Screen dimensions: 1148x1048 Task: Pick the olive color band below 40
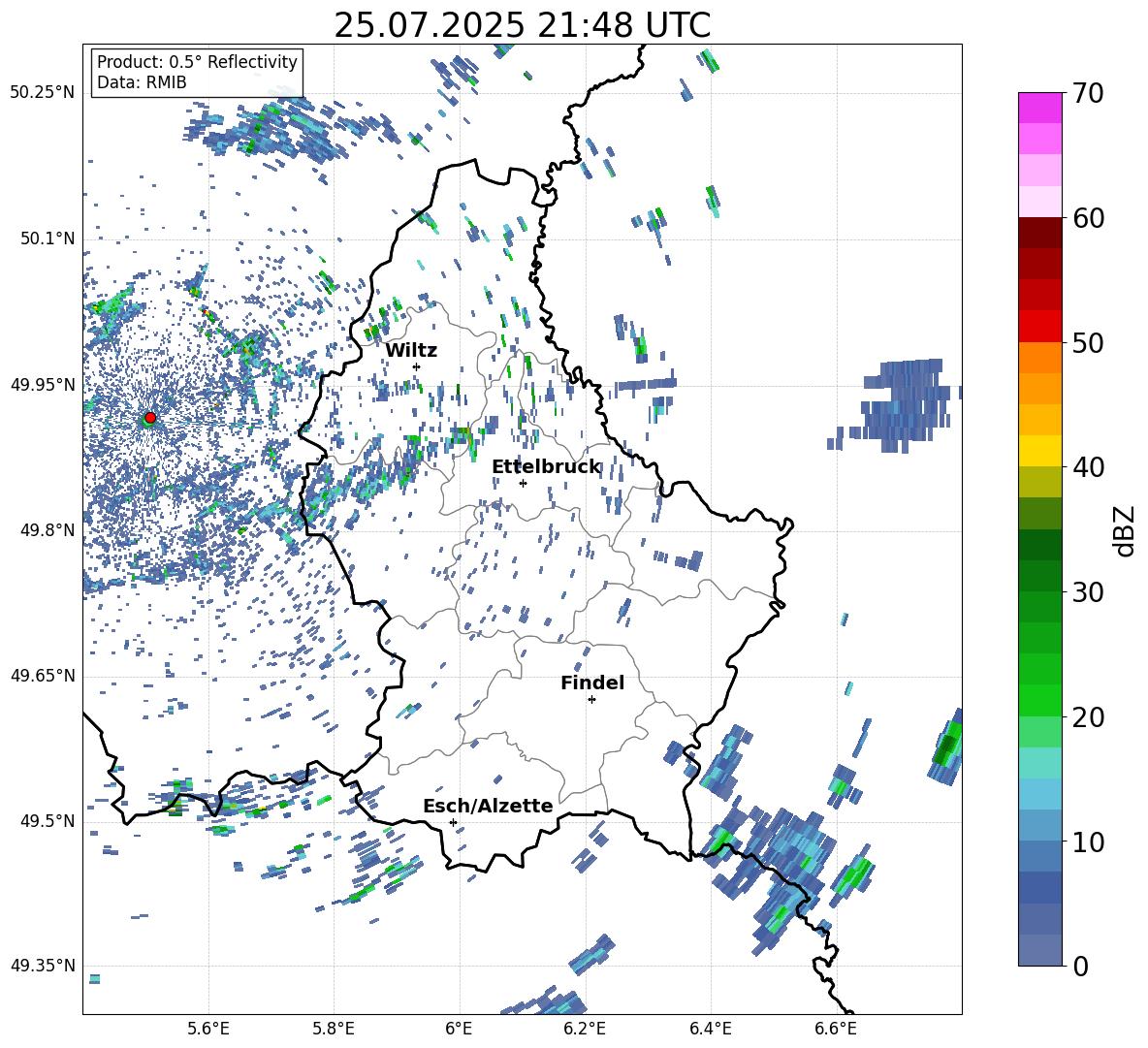1039,483
